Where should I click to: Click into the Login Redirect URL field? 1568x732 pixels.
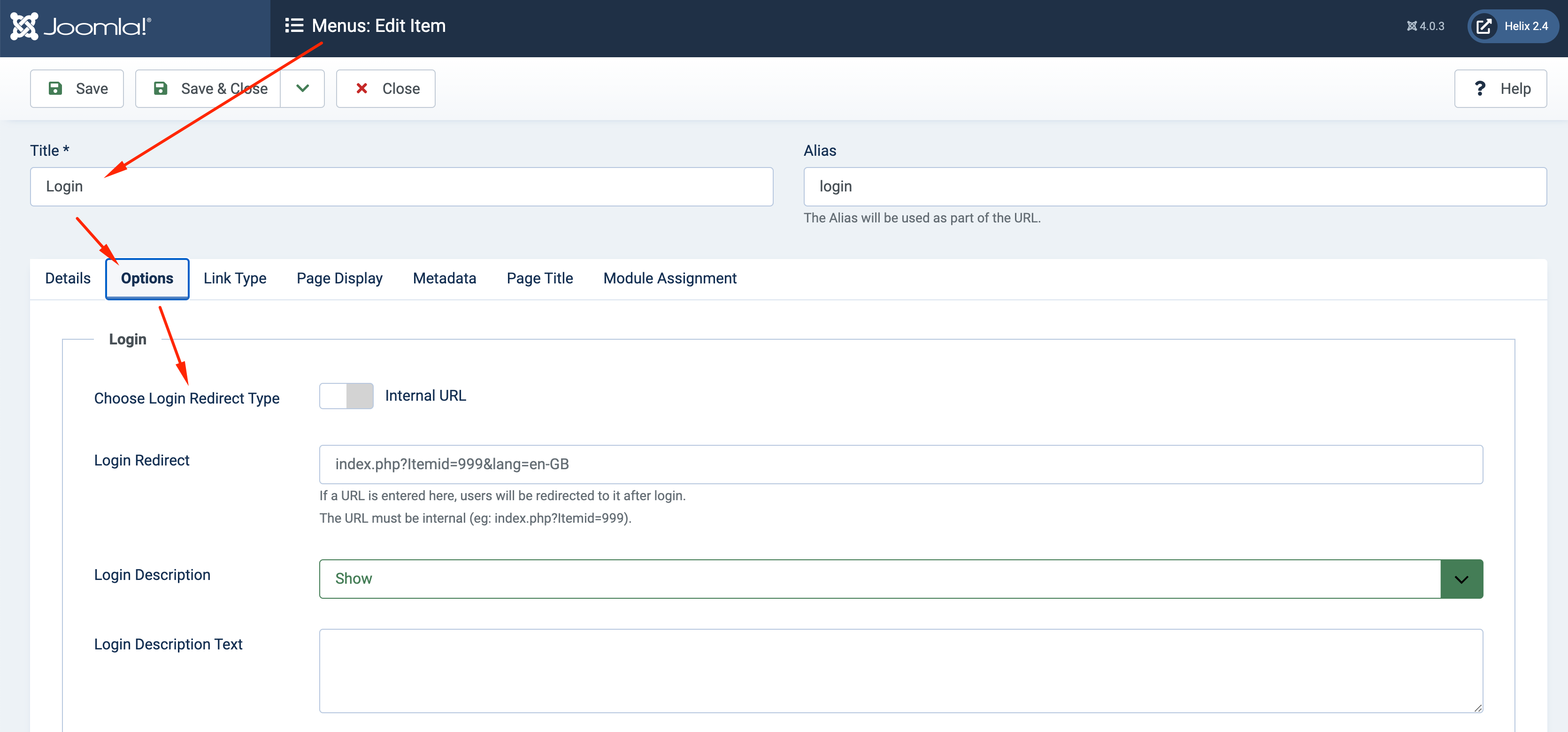click(x=900, y=464)
